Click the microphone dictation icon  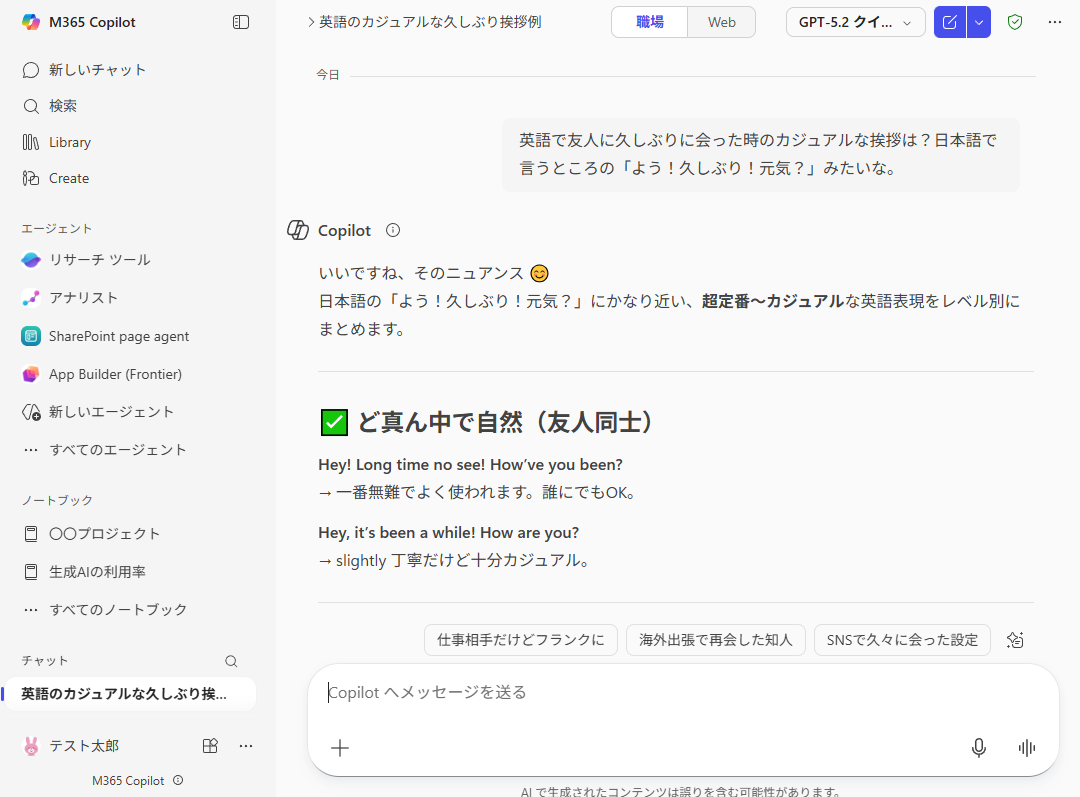click(979, 747)
